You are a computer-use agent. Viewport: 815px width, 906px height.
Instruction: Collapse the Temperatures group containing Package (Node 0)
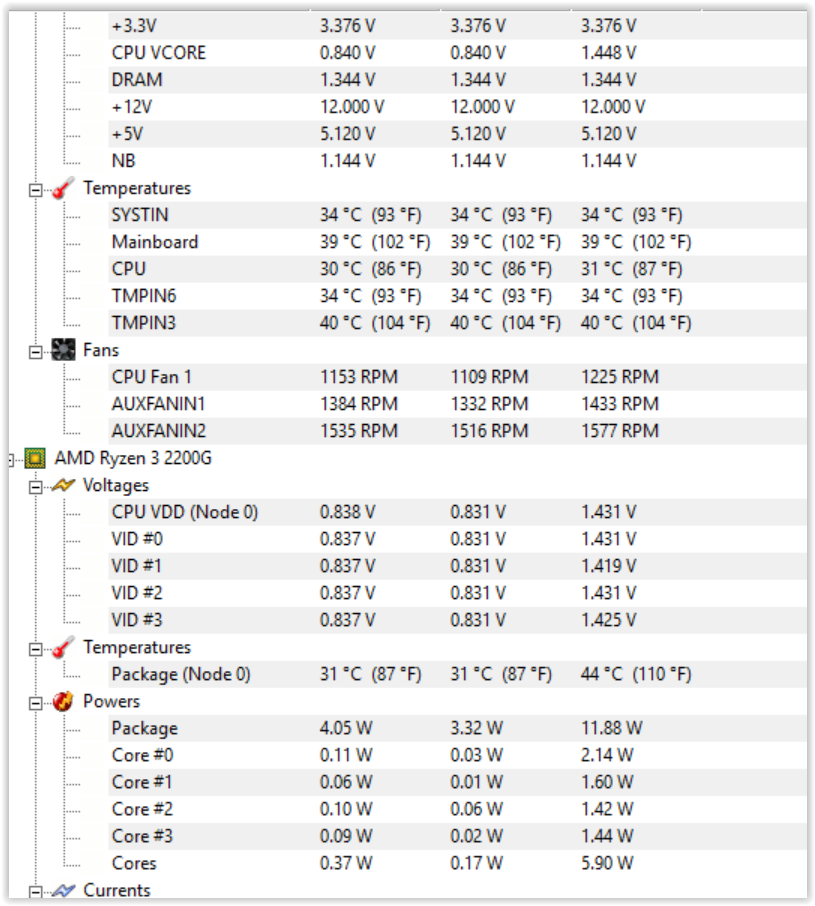pyautogui.click(x=37, y=648)
